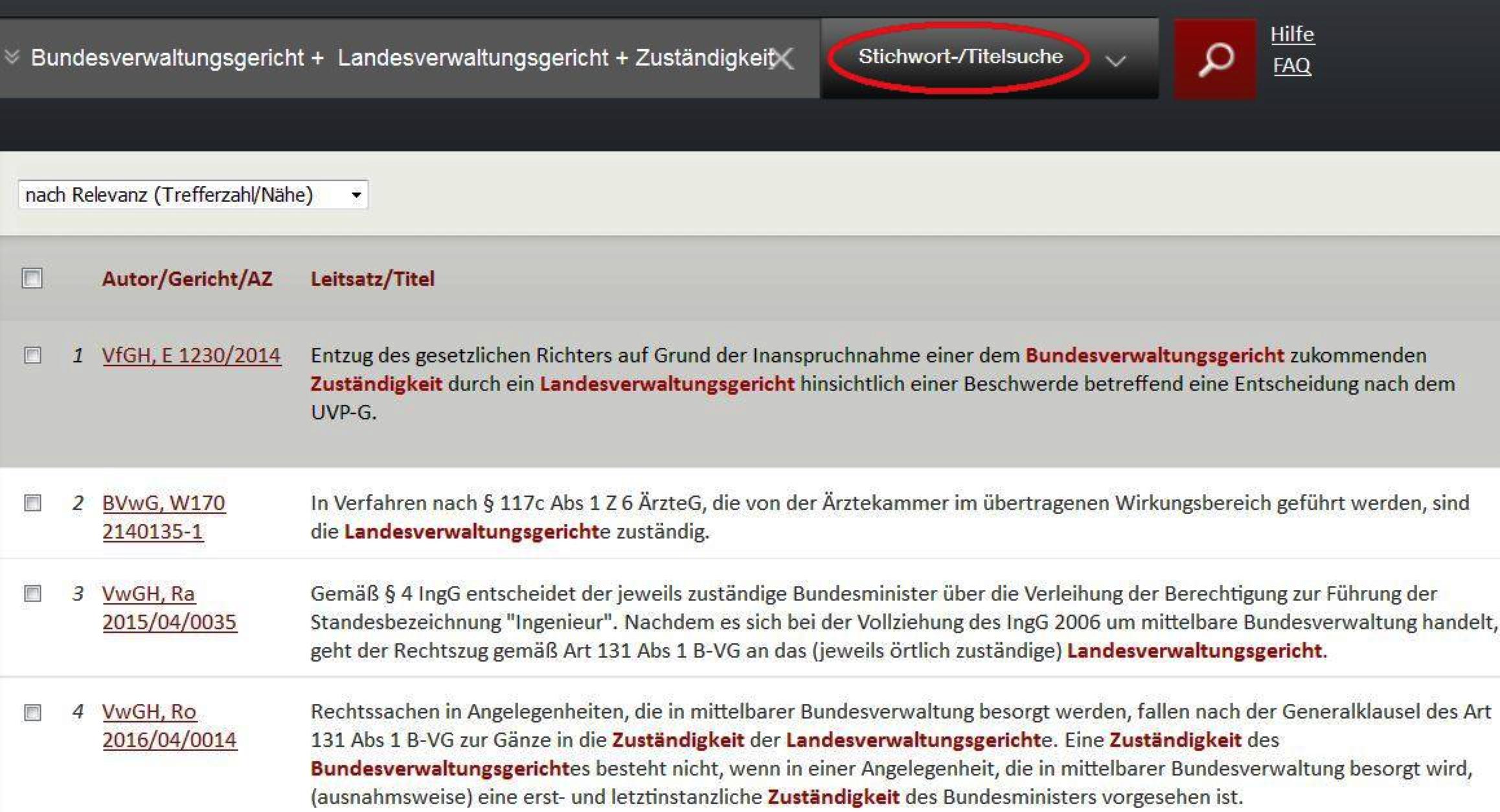
Task: Click result number 4 in the list
Action: click(x=78, y=711)
